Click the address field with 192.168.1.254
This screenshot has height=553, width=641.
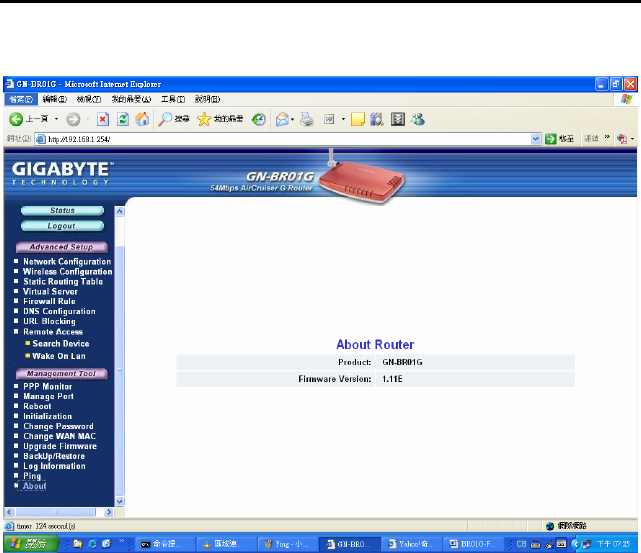283,139
